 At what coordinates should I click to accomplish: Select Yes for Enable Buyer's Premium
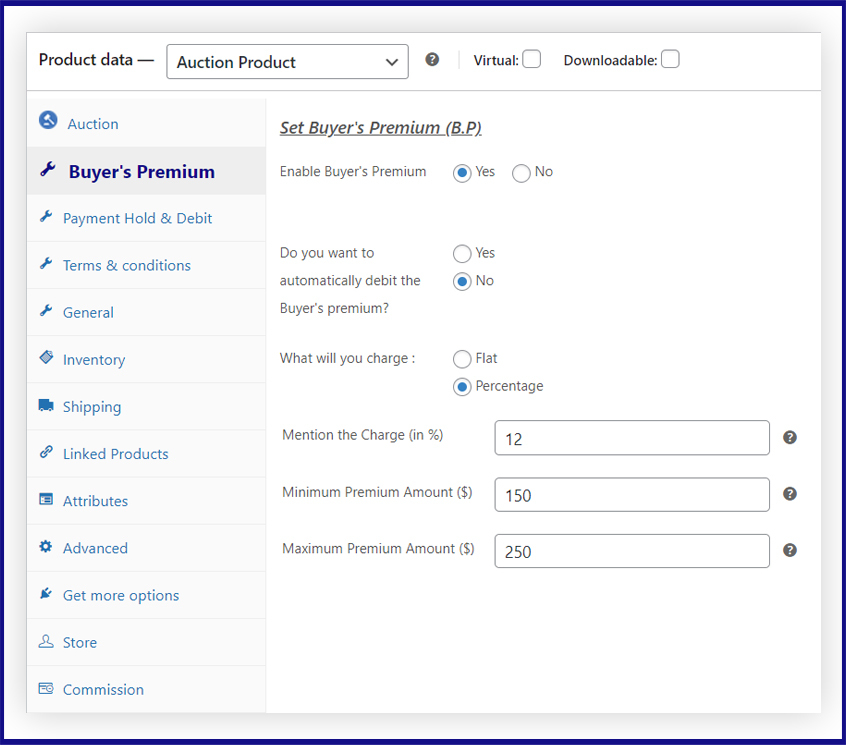point(462,173)
